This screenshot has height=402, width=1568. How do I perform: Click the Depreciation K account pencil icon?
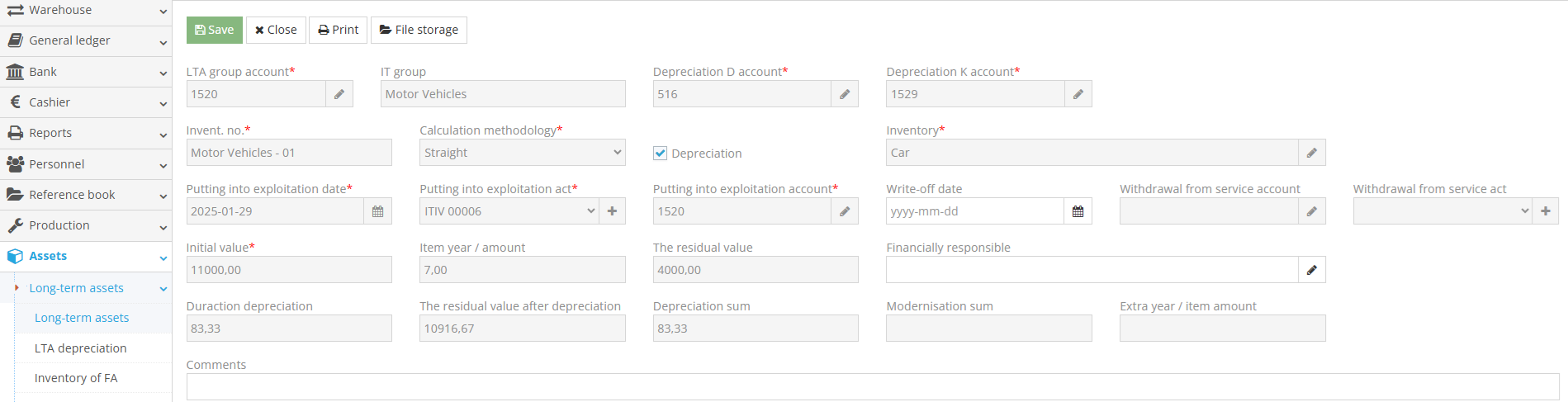pos(1078,94)
